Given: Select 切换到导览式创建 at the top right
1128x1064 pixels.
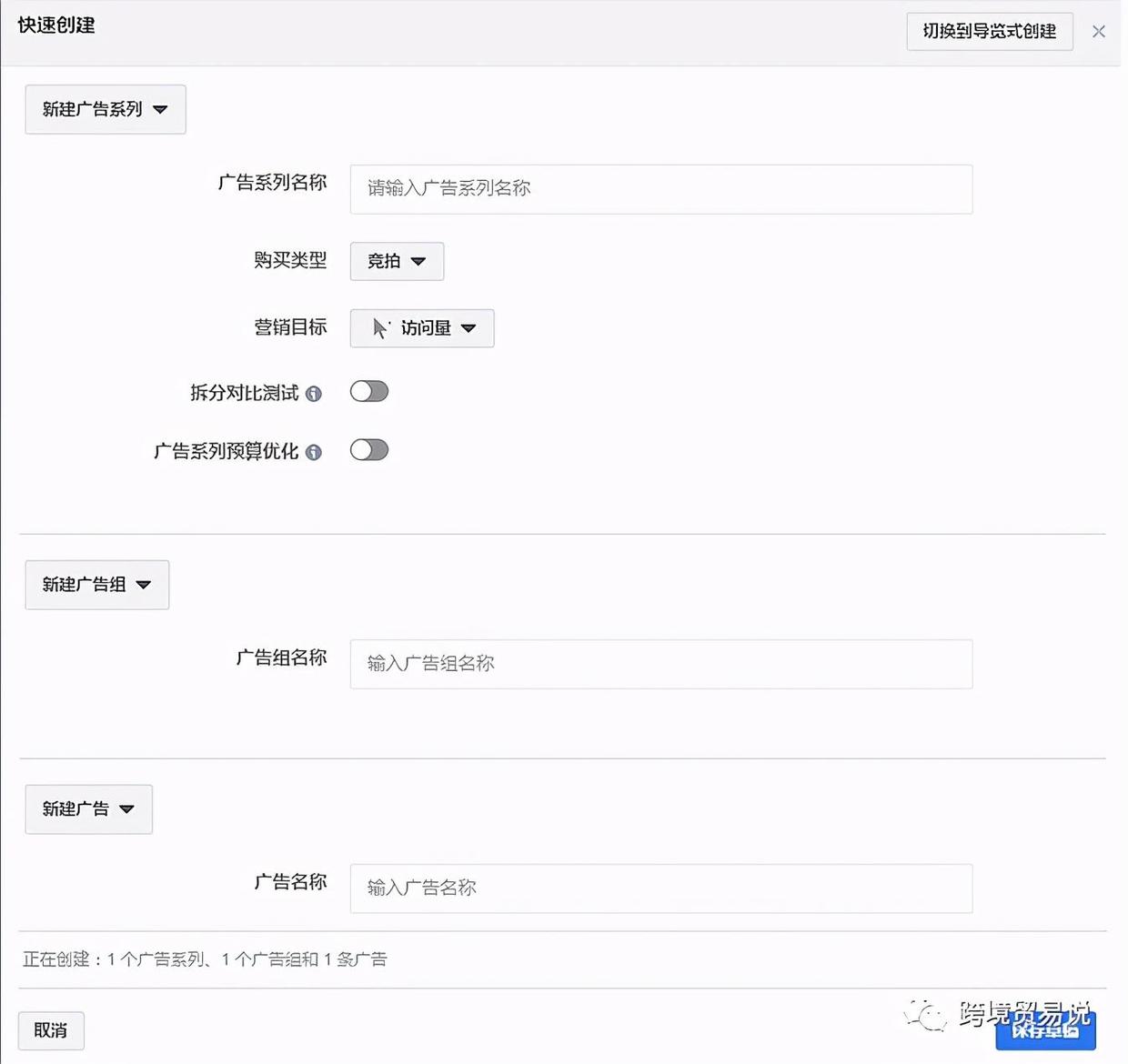Looking at the screenshot, I should 989,32.
